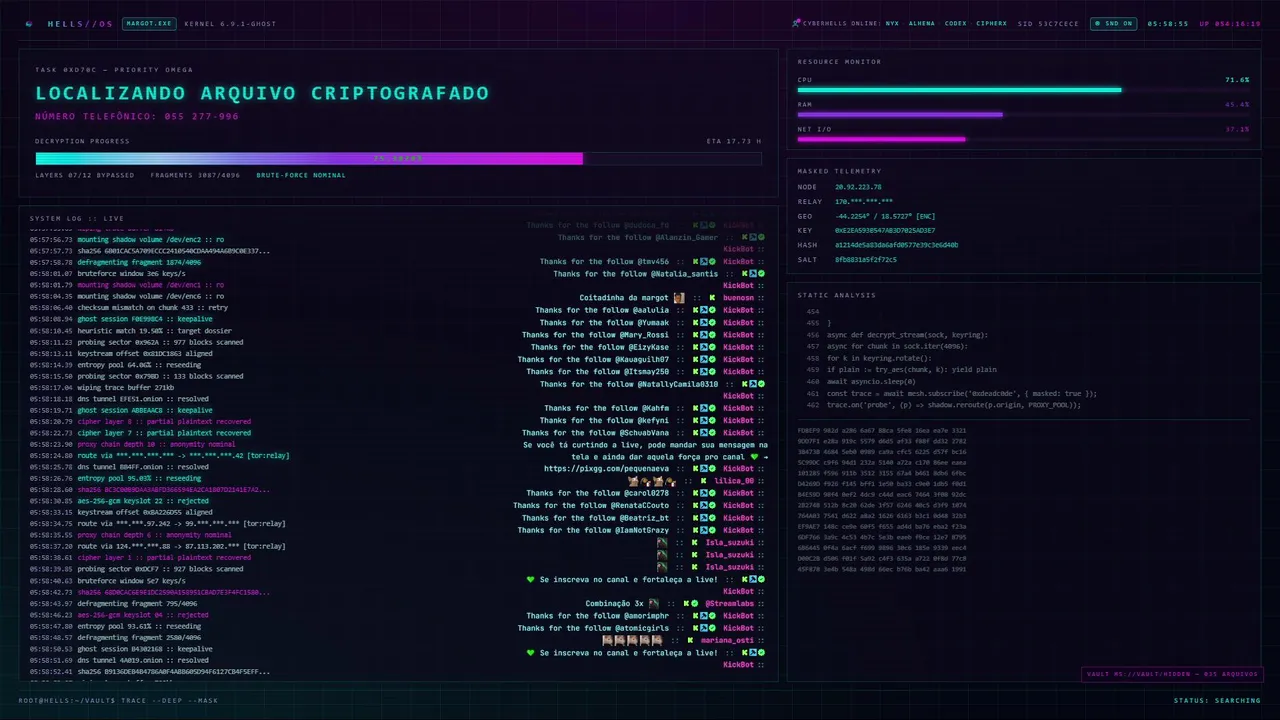Viewport: 1280px width, 720px height.
Task: Click verified badge in the @carol0278 follow row
Action: (712, 493)
